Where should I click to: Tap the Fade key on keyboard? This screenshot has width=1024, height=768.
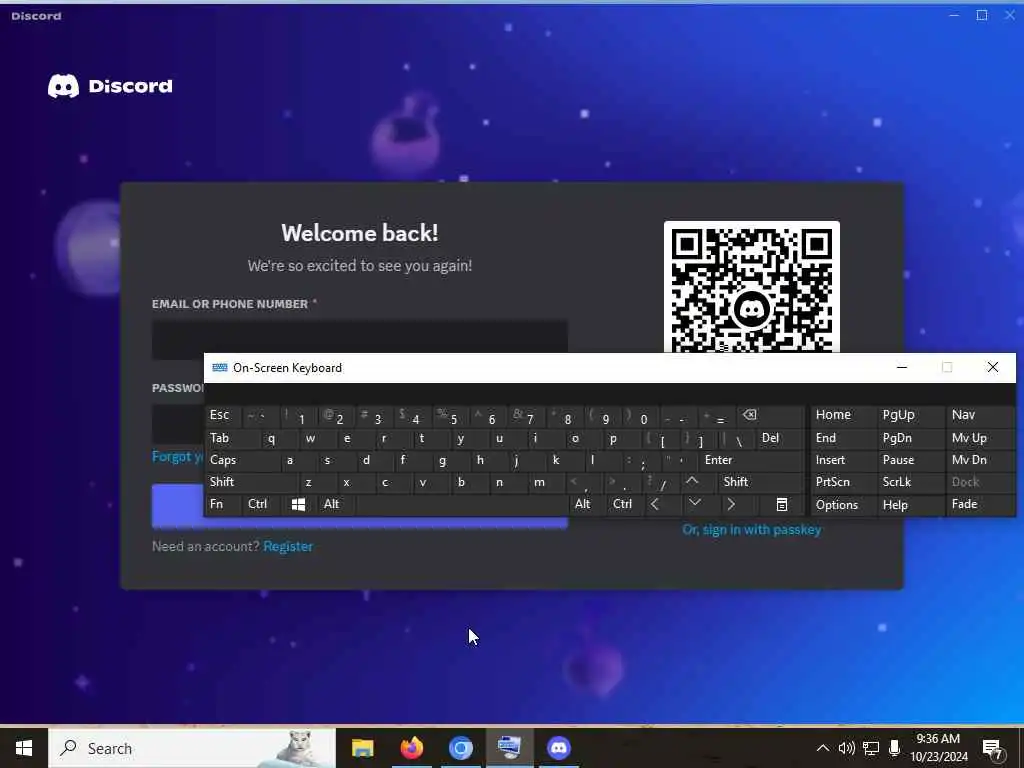(980, 504)
